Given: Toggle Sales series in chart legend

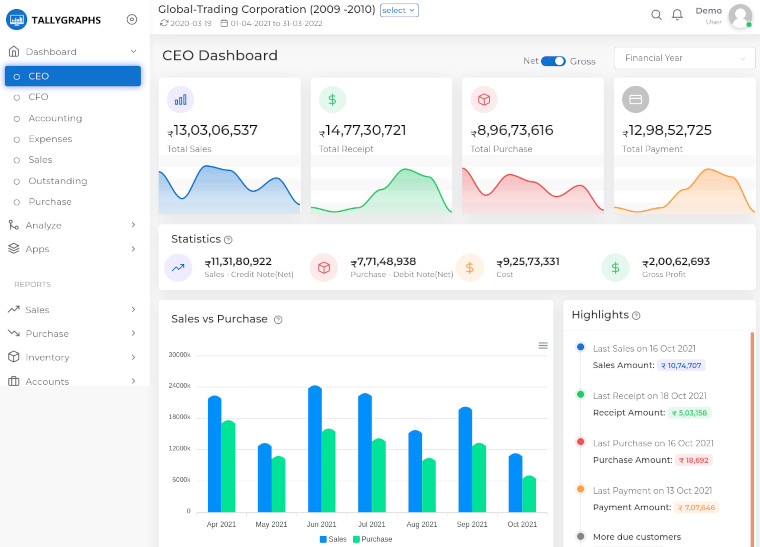Looking at the screenshot, I should pyautogui.click(x=335, y=539).
